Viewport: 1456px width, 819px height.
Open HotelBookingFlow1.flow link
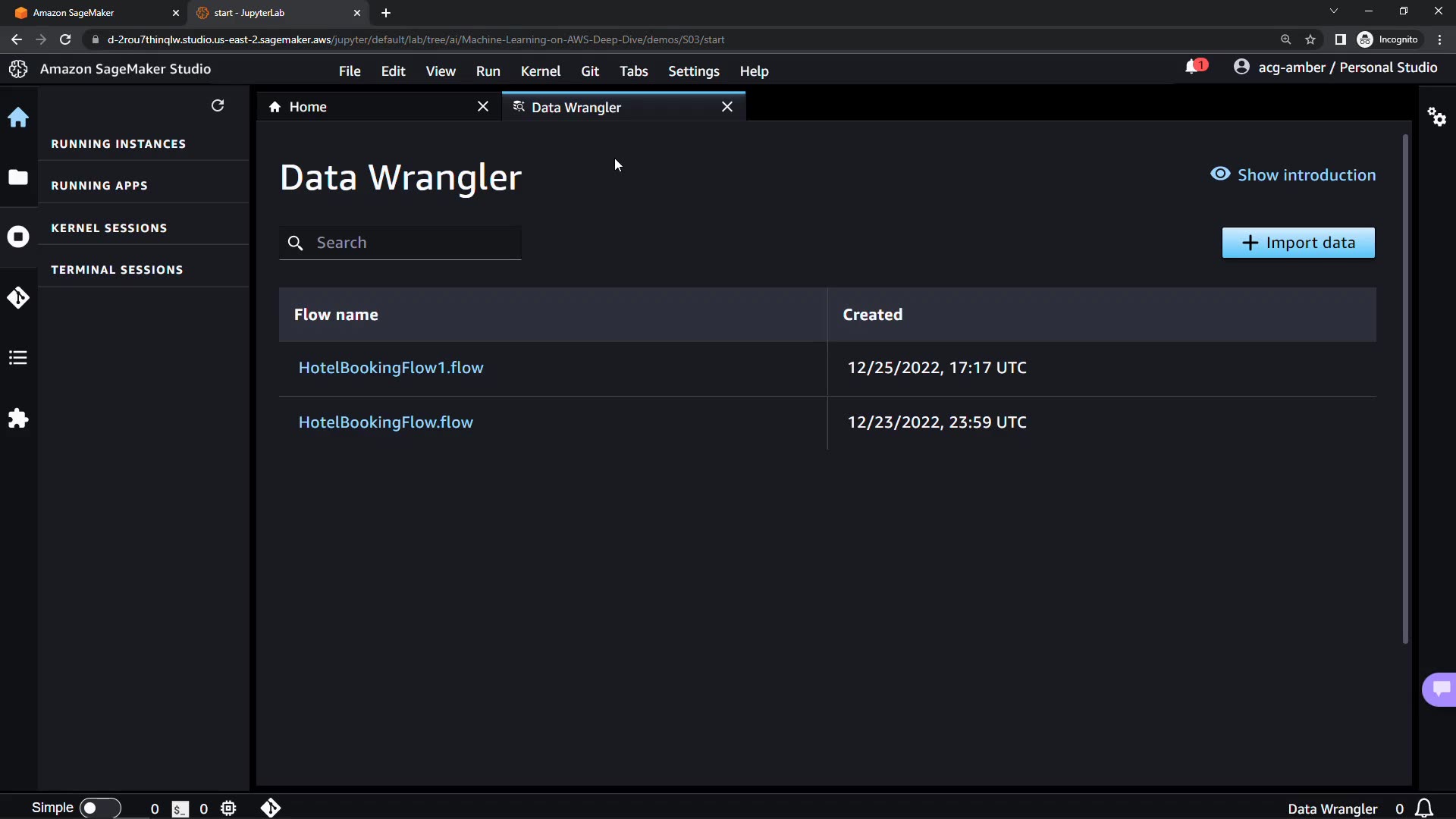[391, 368]
